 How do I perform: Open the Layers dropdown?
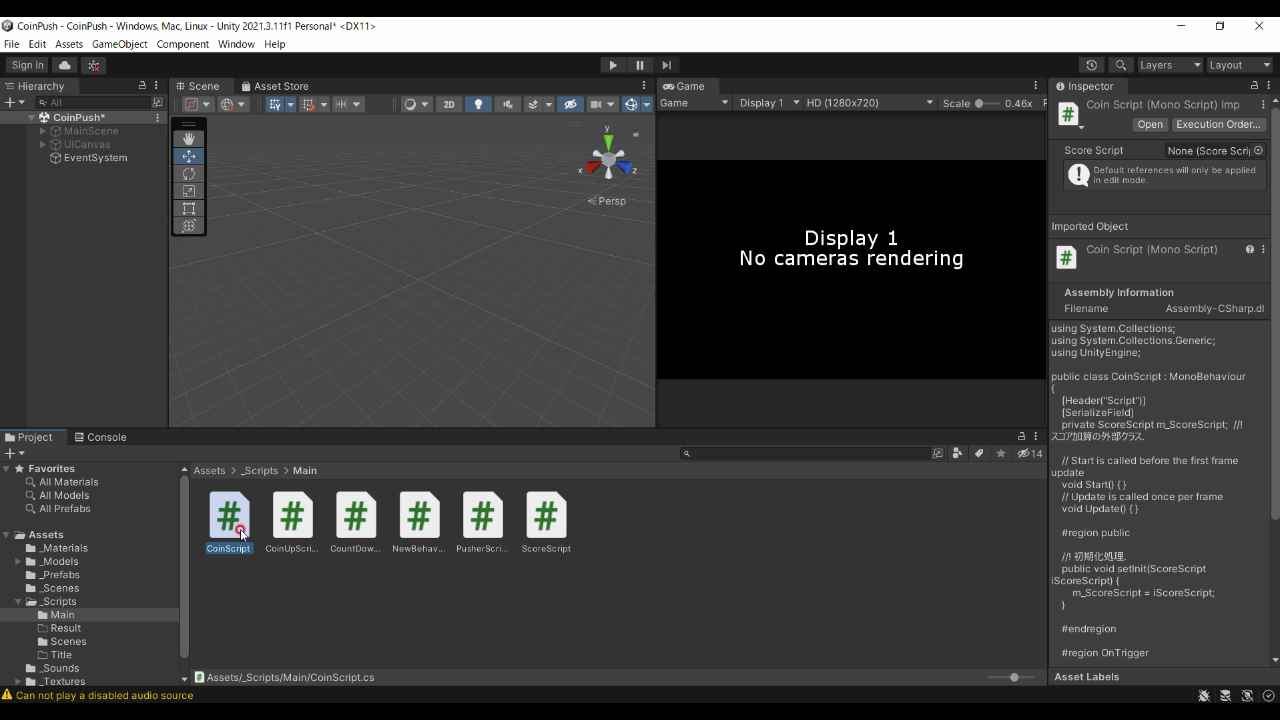pos(1170,65)
